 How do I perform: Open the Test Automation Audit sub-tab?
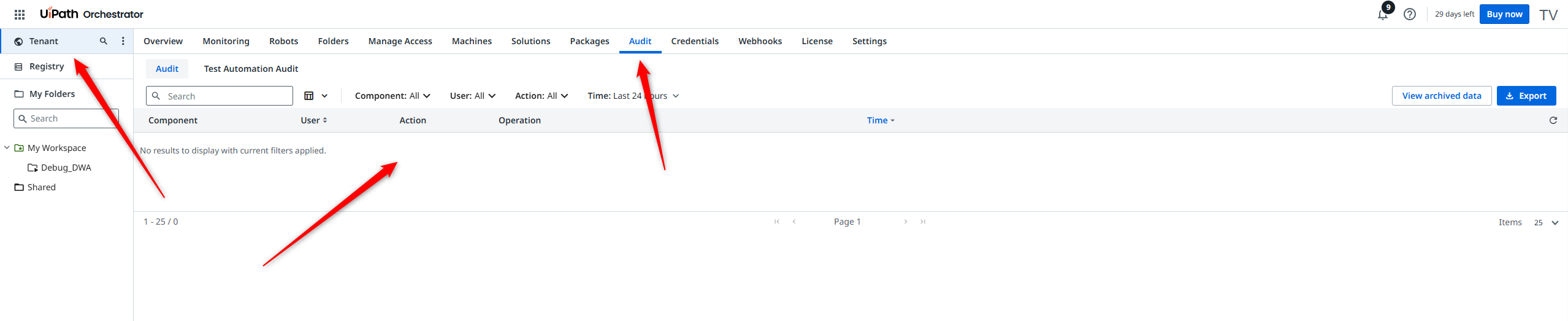pyautogui.click(x=251, y=69)
